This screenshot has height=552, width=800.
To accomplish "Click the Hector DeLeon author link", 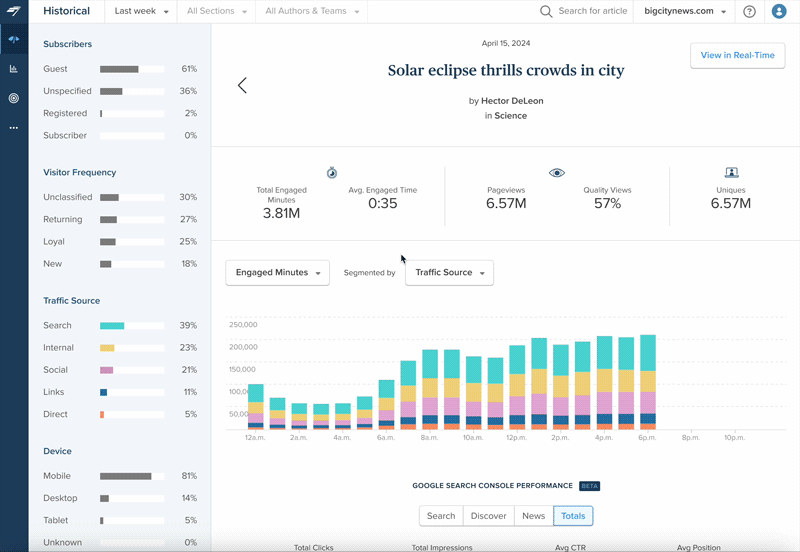I will coord(512,101).
